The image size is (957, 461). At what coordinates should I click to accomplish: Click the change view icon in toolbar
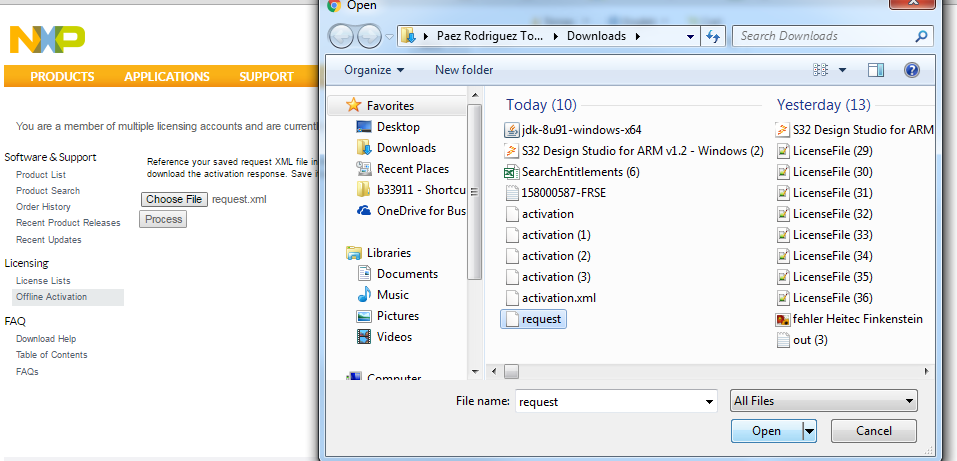[x=820, y=70]
